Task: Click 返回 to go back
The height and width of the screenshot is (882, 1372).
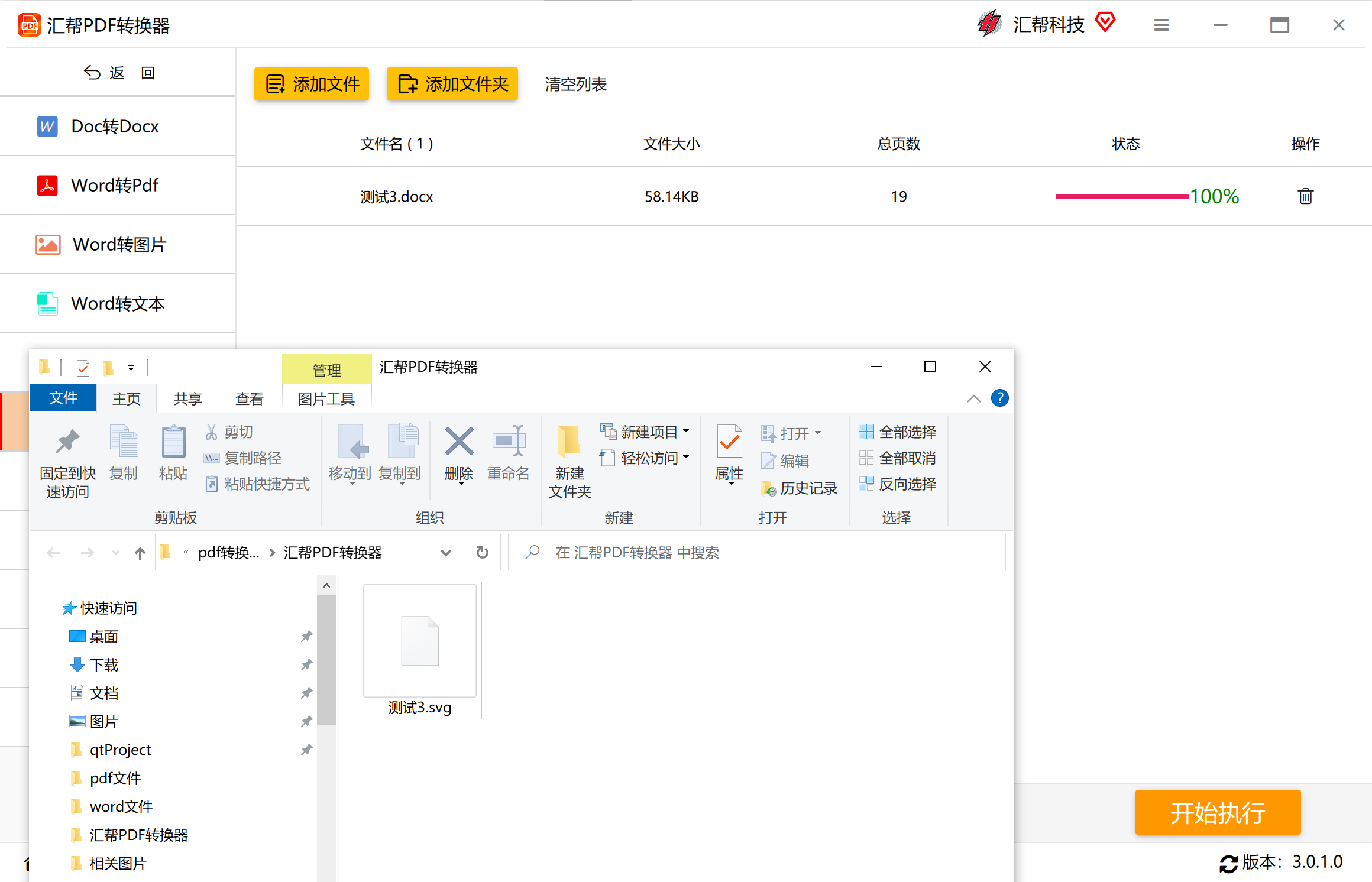Action: (x=119, y=72)
